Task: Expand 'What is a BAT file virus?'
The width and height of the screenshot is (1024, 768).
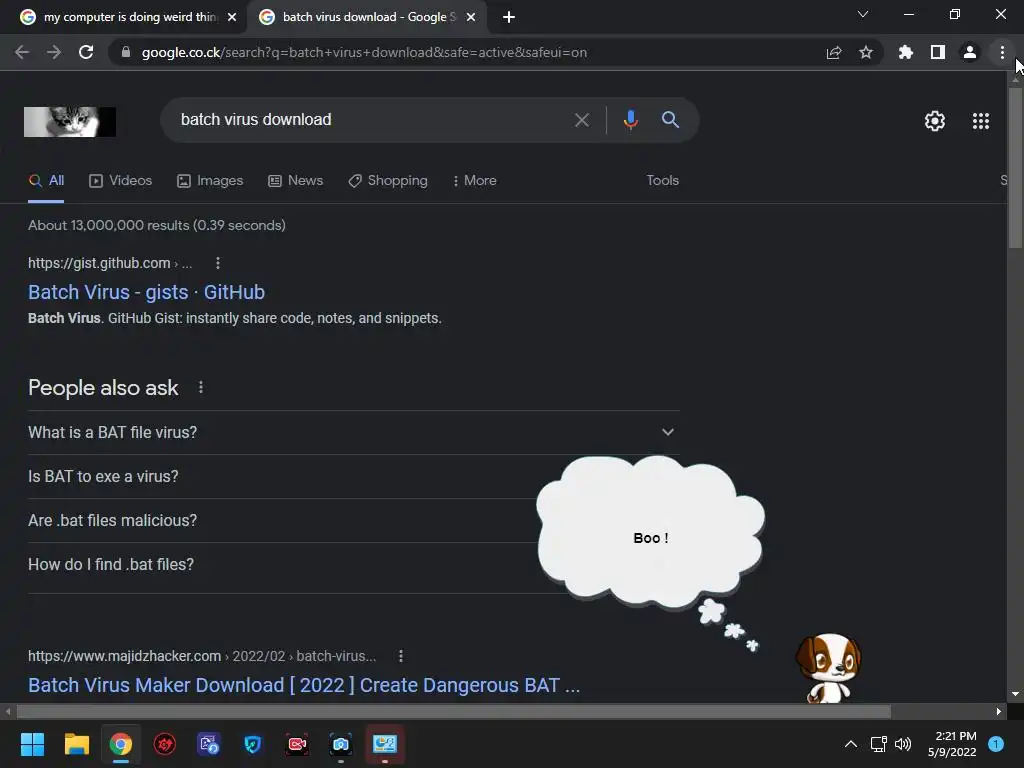Action: 353,432
